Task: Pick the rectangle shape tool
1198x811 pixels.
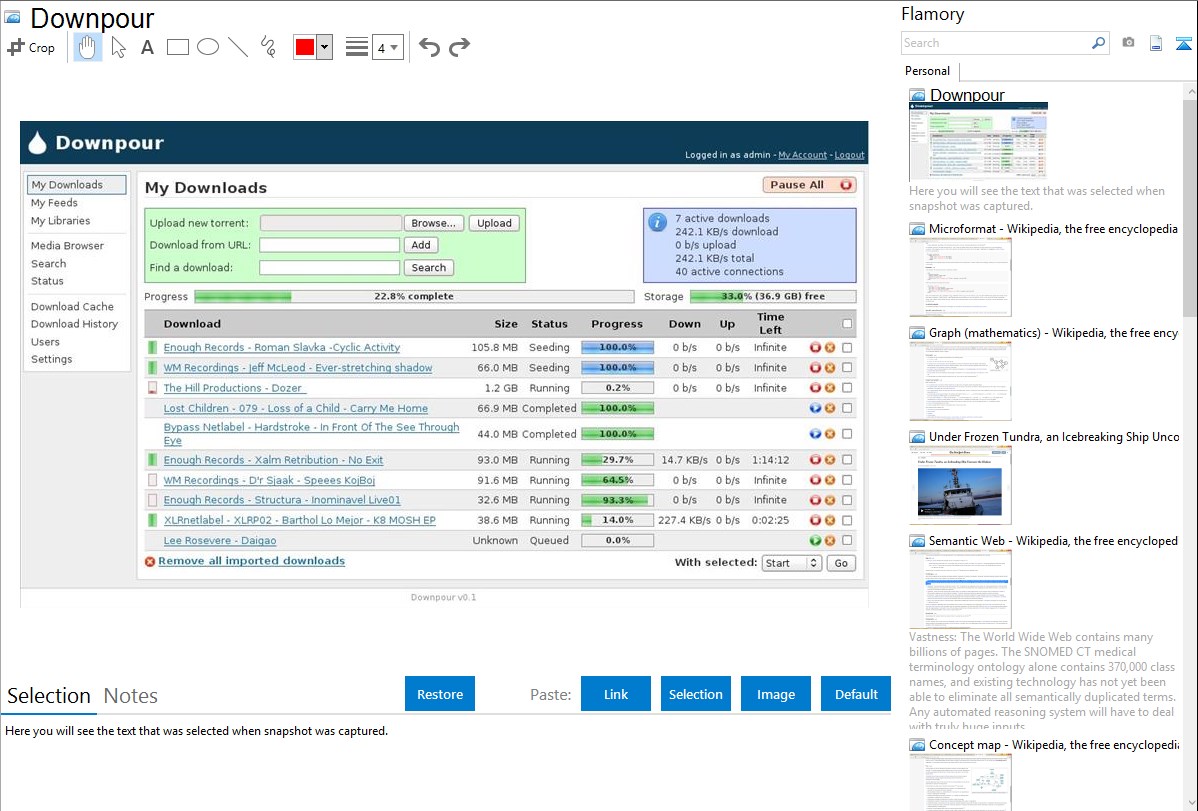Action: tap(177, 47)
